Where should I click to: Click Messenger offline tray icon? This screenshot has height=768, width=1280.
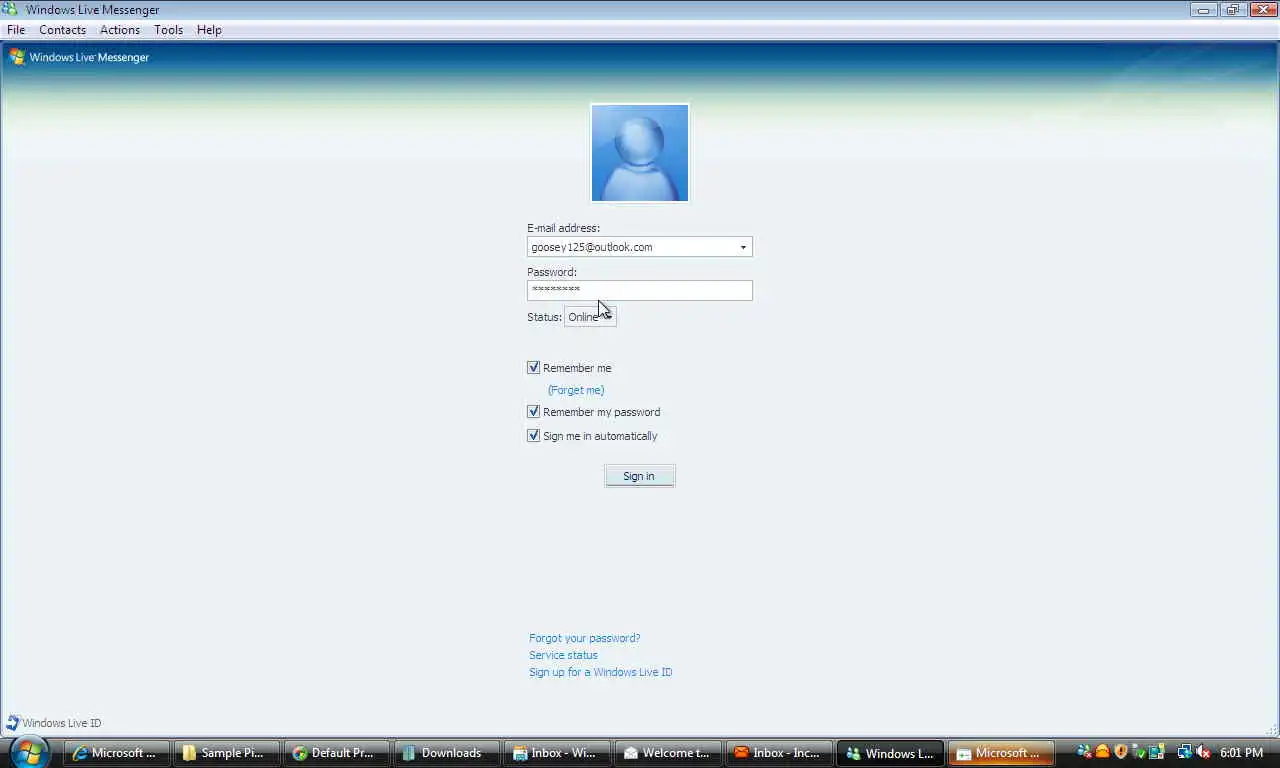[x=1085, y=752]
